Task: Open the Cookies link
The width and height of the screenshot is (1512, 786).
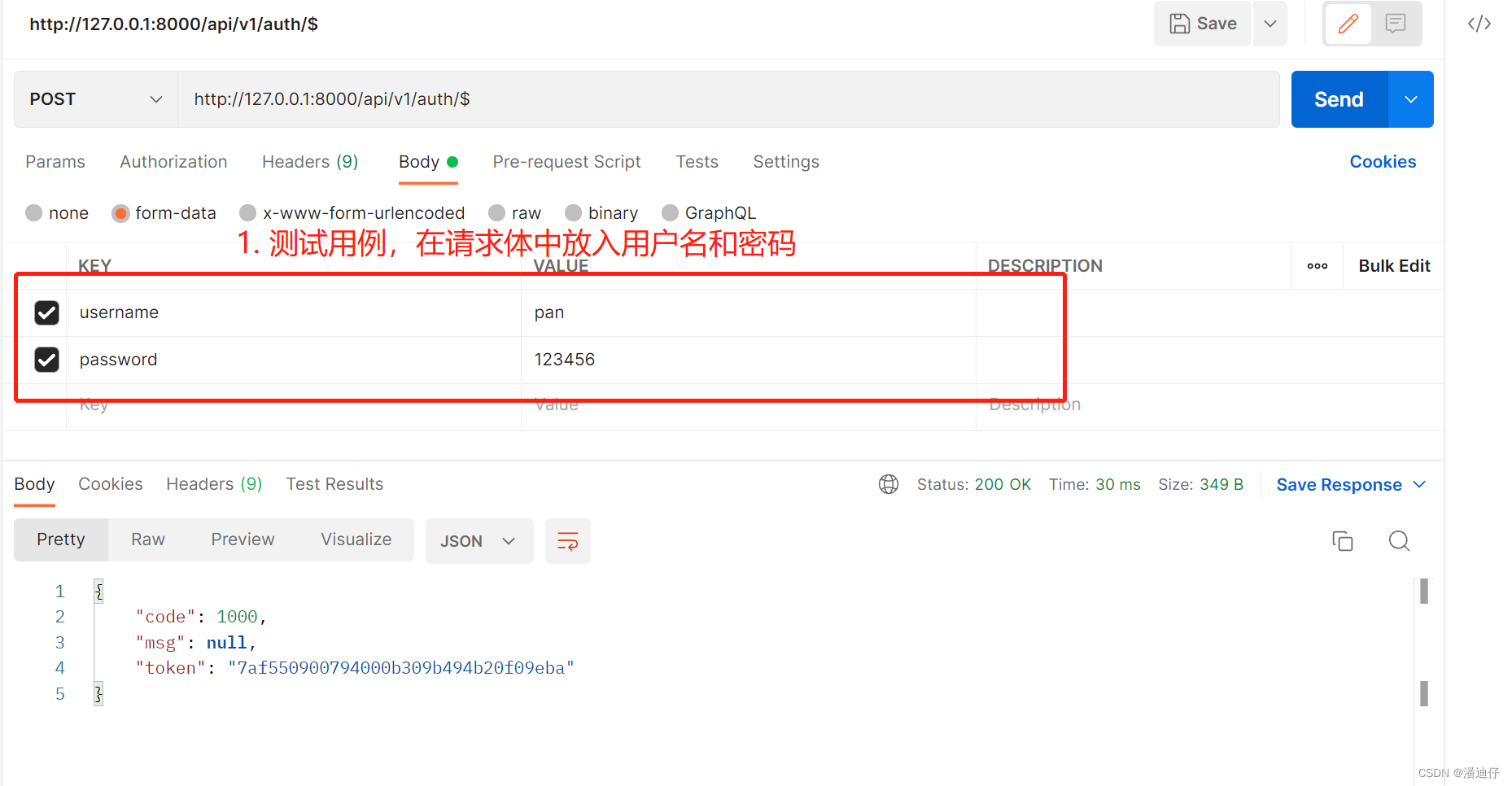Action: pyautogui.click(x=1383, y=161)
